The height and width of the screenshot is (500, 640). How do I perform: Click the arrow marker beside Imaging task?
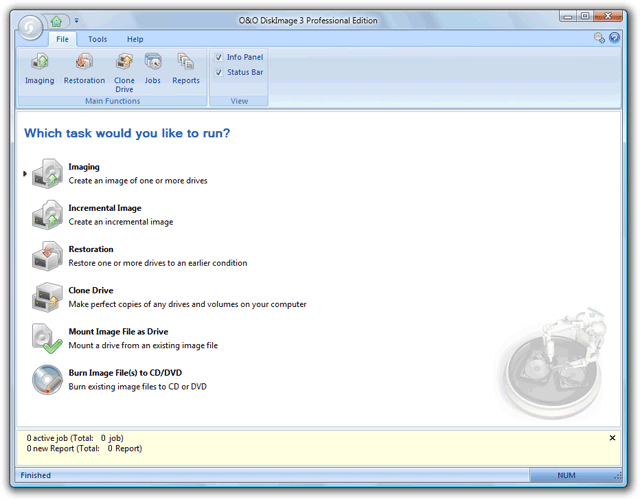point(25,173)
